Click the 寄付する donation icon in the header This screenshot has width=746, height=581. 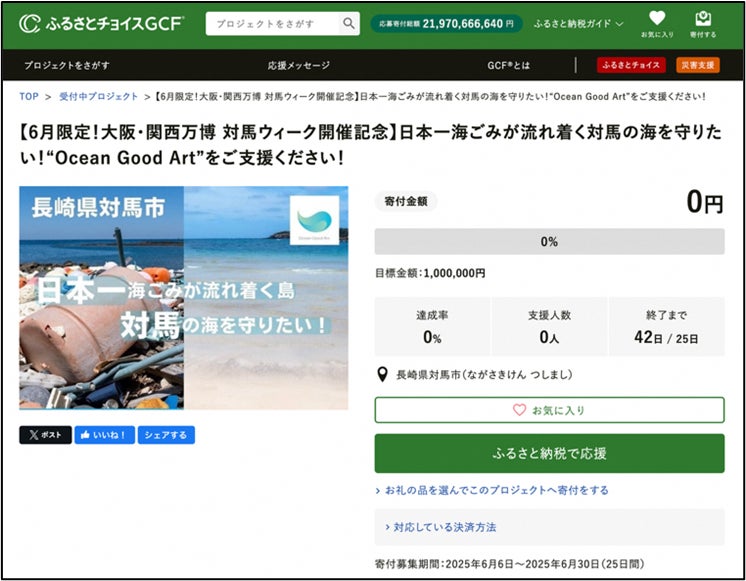click(x=703, y=24)
